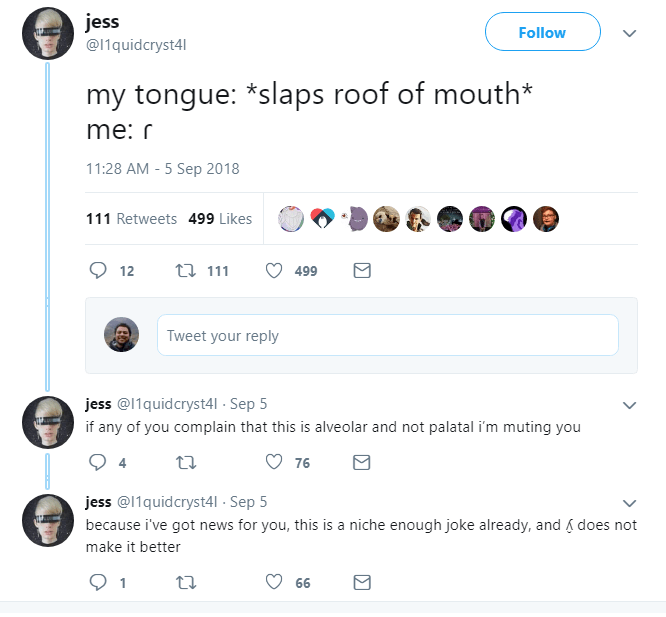The image size is (666, 617).
Task: Open the @l1quidcryst4l handle in tweet header
Action: 136,44
